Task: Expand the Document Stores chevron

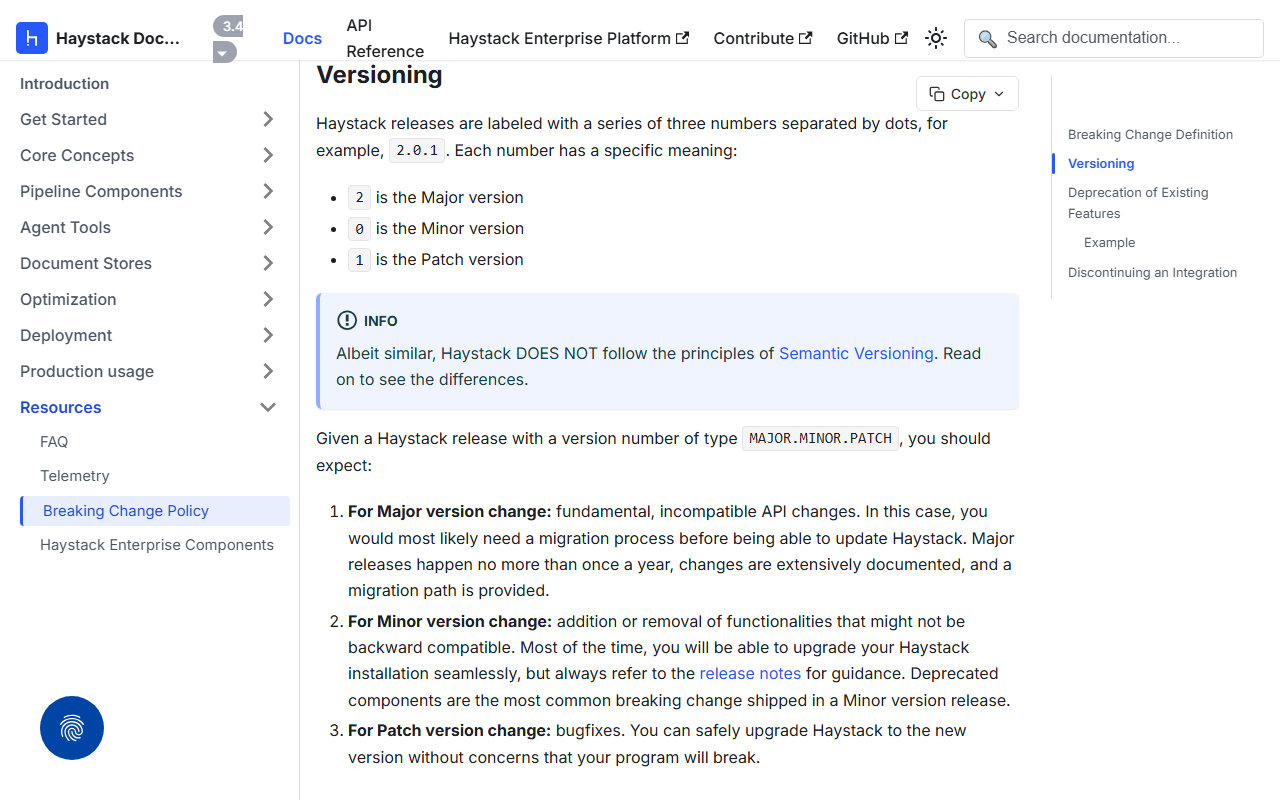Action: click(268, 263)
